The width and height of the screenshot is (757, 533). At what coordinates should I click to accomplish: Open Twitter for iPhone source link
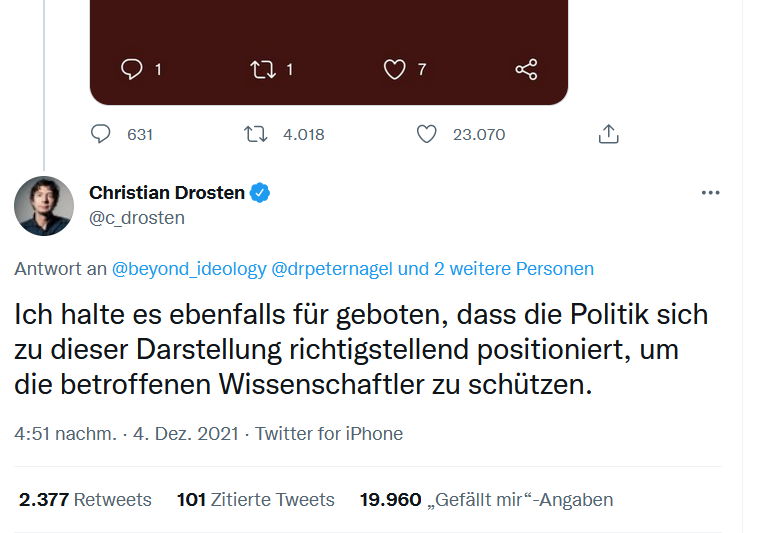329,434
